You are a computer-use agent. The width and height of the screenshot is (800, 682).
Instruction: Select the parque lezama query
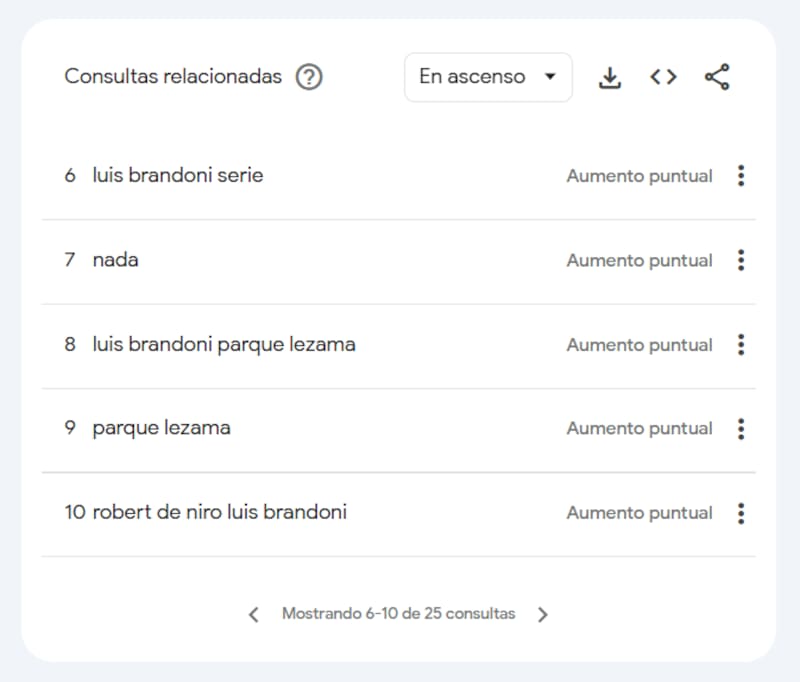161,429
